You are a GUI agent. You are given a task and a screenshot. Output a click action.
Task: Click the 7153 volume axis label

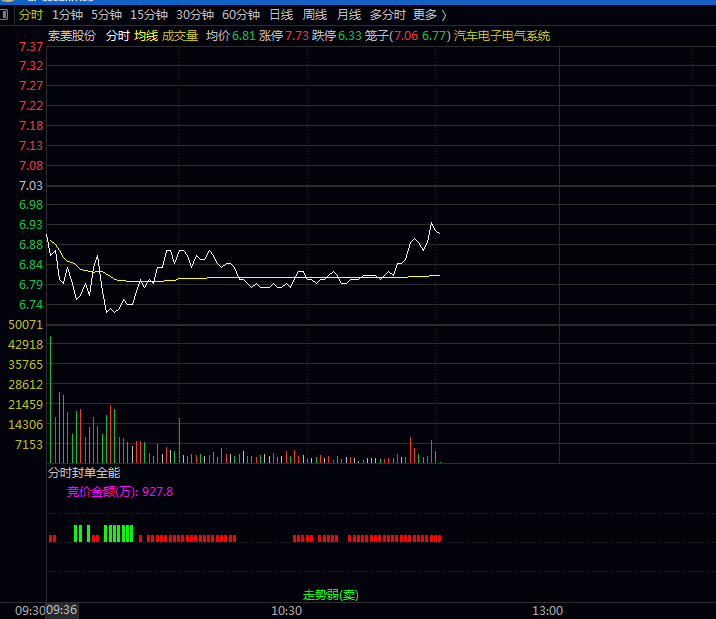tap(29, 444)
